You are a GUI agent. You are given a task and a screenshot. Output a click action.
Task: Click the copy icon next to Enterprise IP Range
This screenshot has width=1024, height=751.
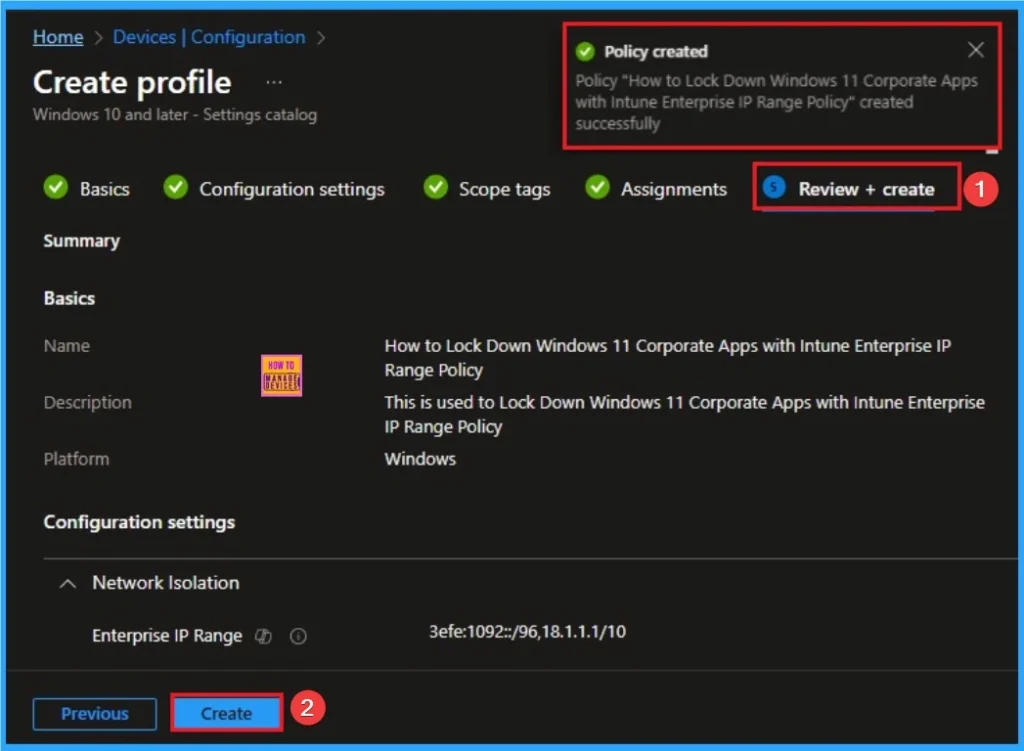[263, 636]
